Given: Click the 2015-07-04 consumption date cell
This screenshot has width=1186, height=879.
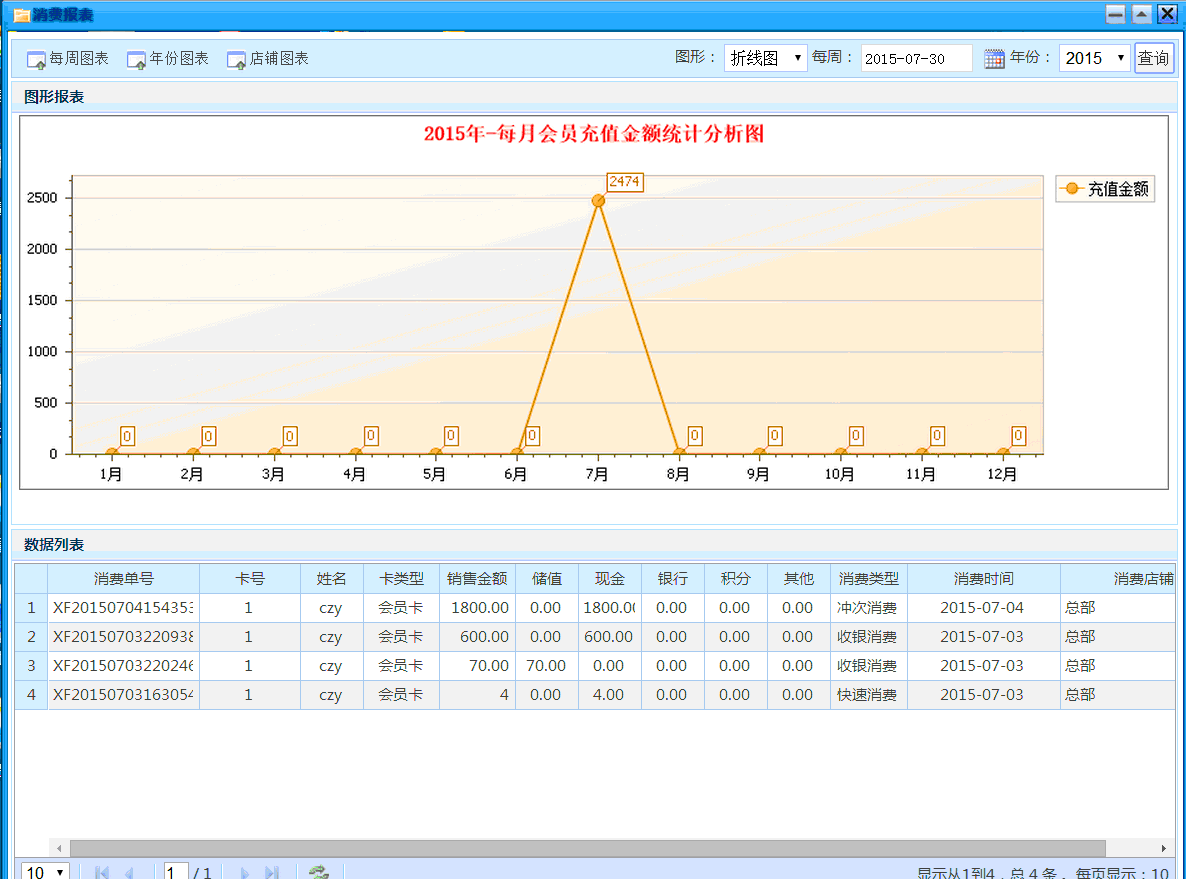Looking at the screenshot, I should pyautogui.click(x=983, y=608).
